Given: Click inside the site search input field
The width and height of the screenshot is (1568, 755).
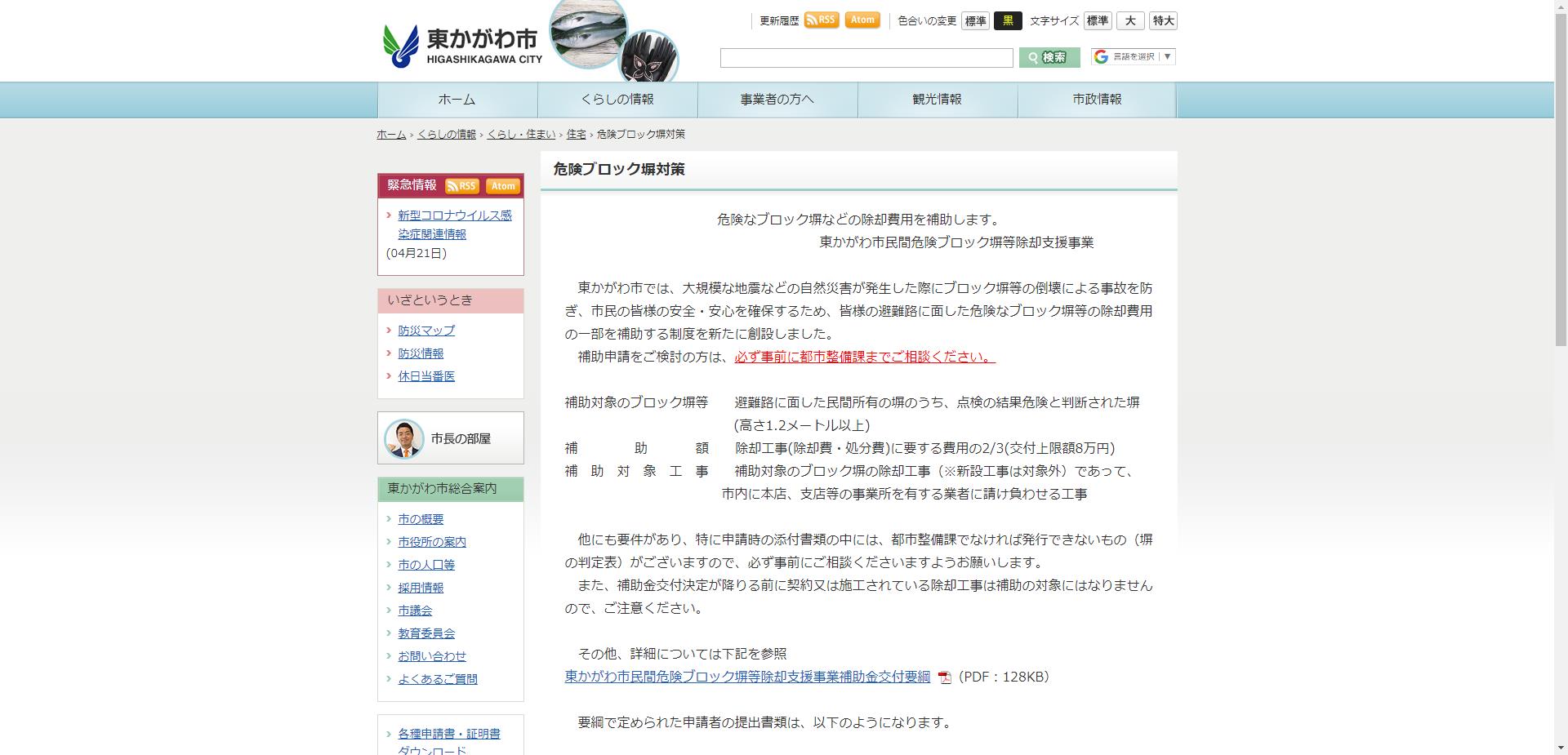Looking at the screenshot, I should 866,58.
